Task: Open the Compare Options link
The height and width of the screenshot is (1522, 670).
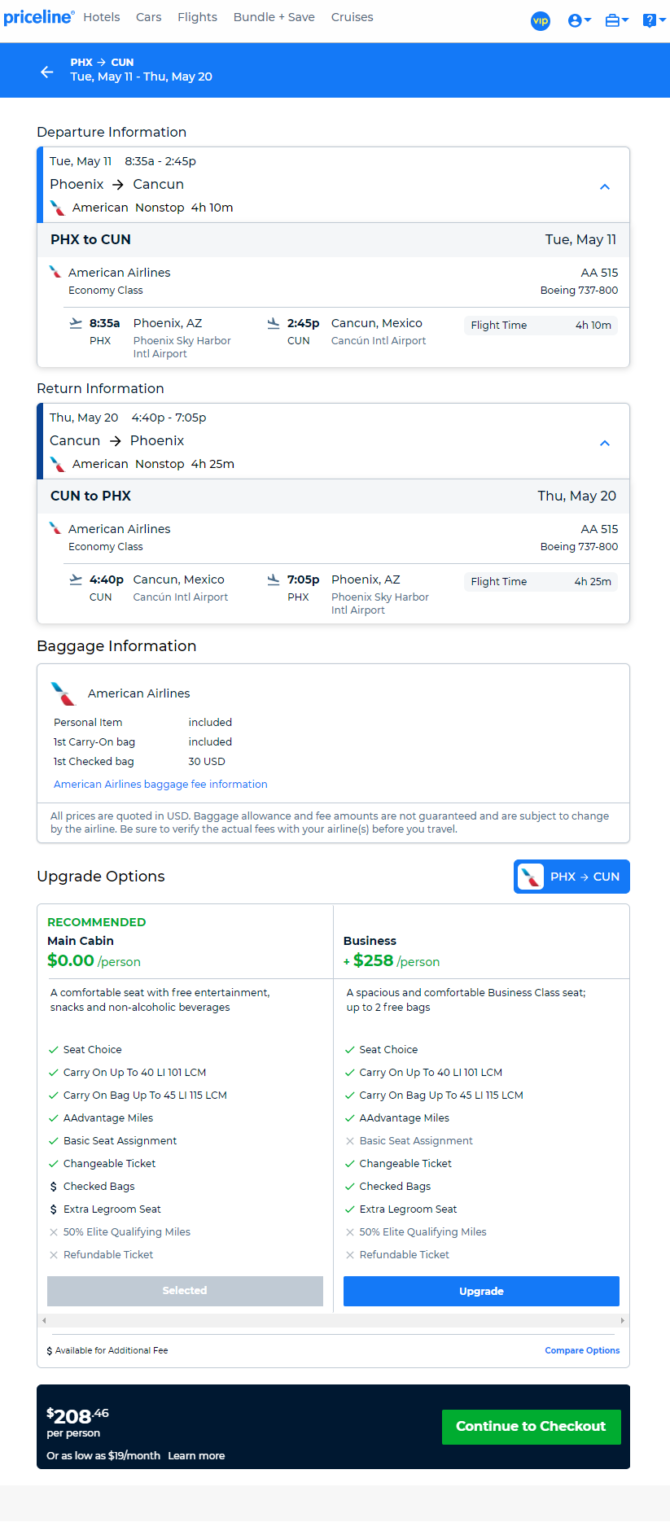Action: click(582, 1350)
